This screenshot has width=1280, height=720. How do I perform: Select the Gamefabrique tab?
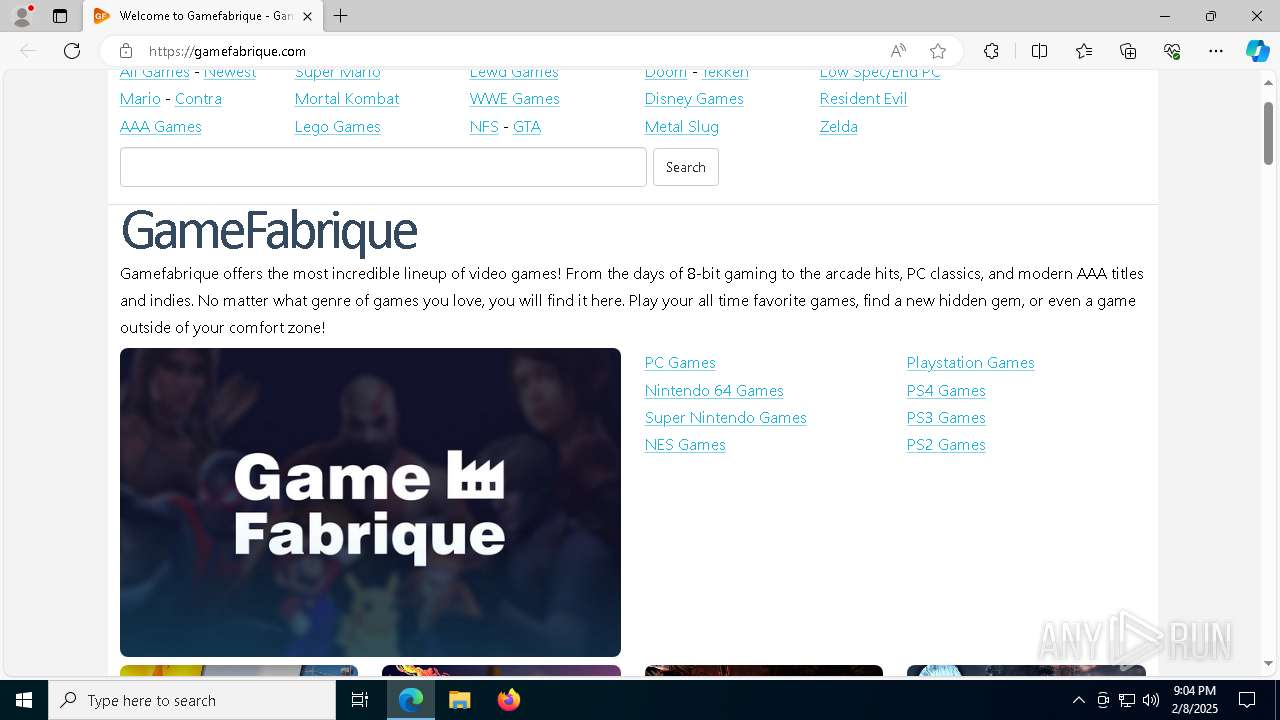click(x=204, y=16)
